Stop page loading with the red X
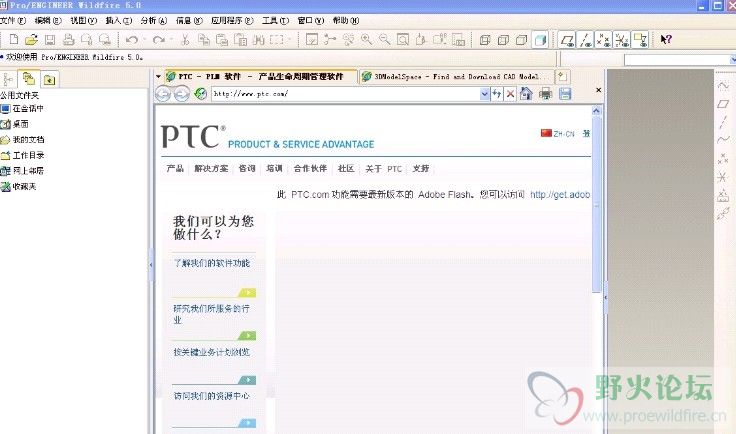The height and width of the screenshot is (434, 736). pyautogui.click(x=510, y=94)
